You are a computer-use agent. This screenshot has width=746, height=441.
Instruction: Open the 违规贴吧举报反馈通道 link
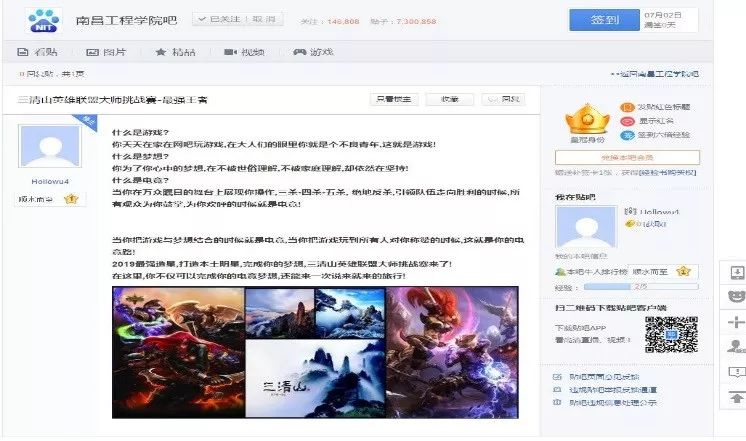pos(613,390)
